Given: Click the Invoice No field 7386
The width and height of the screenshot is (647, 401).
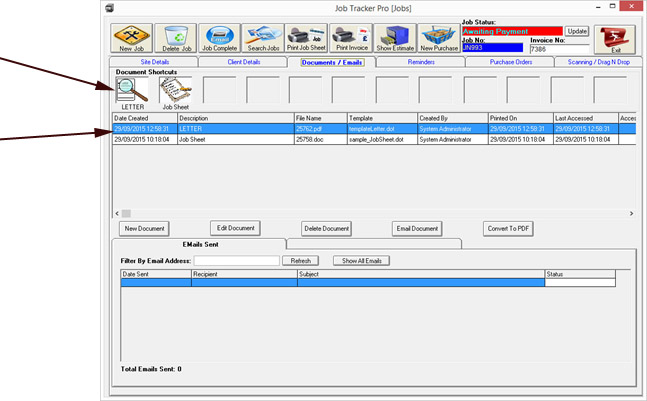Looking at the screenshot, I should pos(560,49).
